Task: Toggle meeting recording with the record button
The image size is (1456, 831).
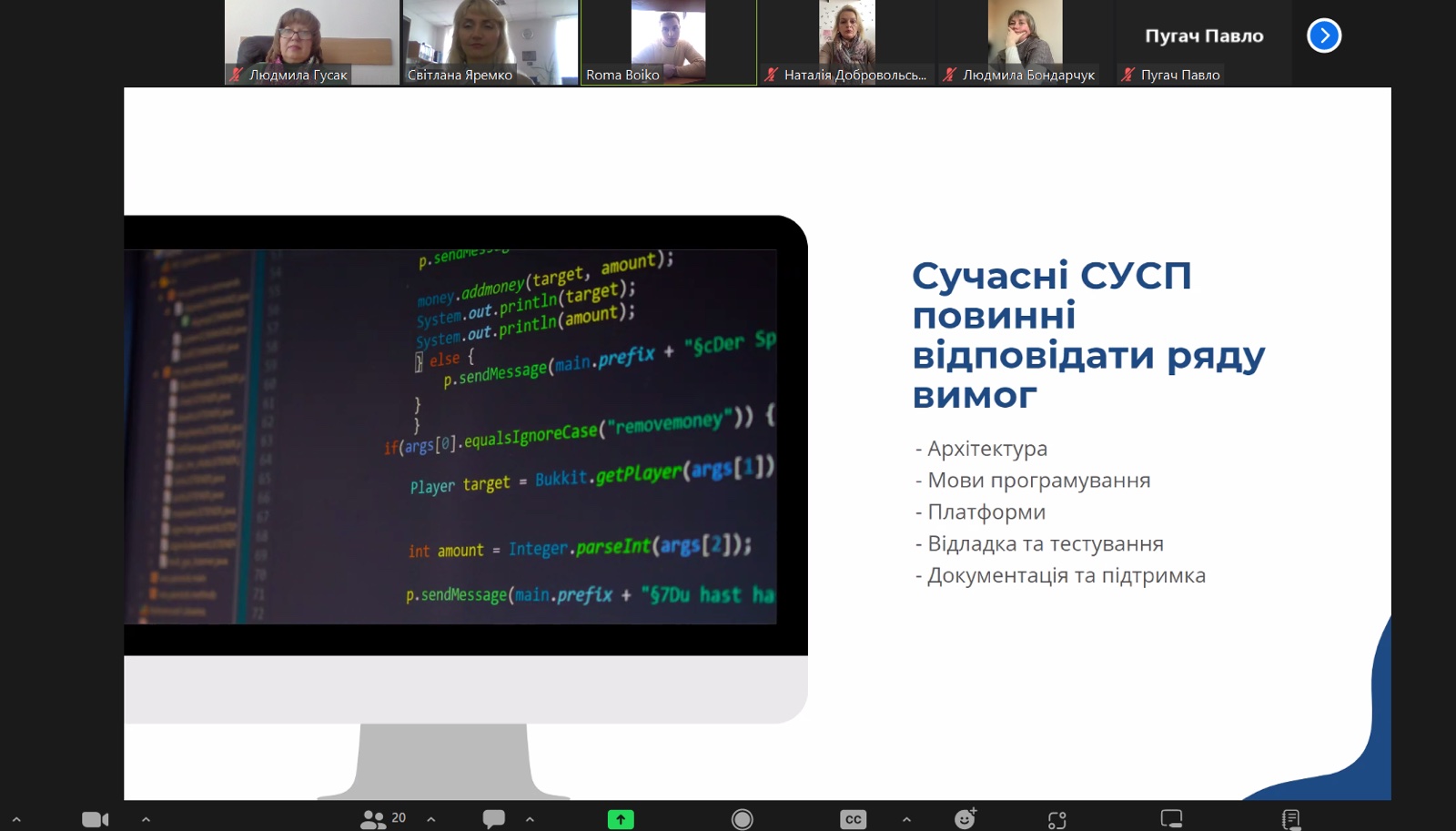Action: point(743,819)
